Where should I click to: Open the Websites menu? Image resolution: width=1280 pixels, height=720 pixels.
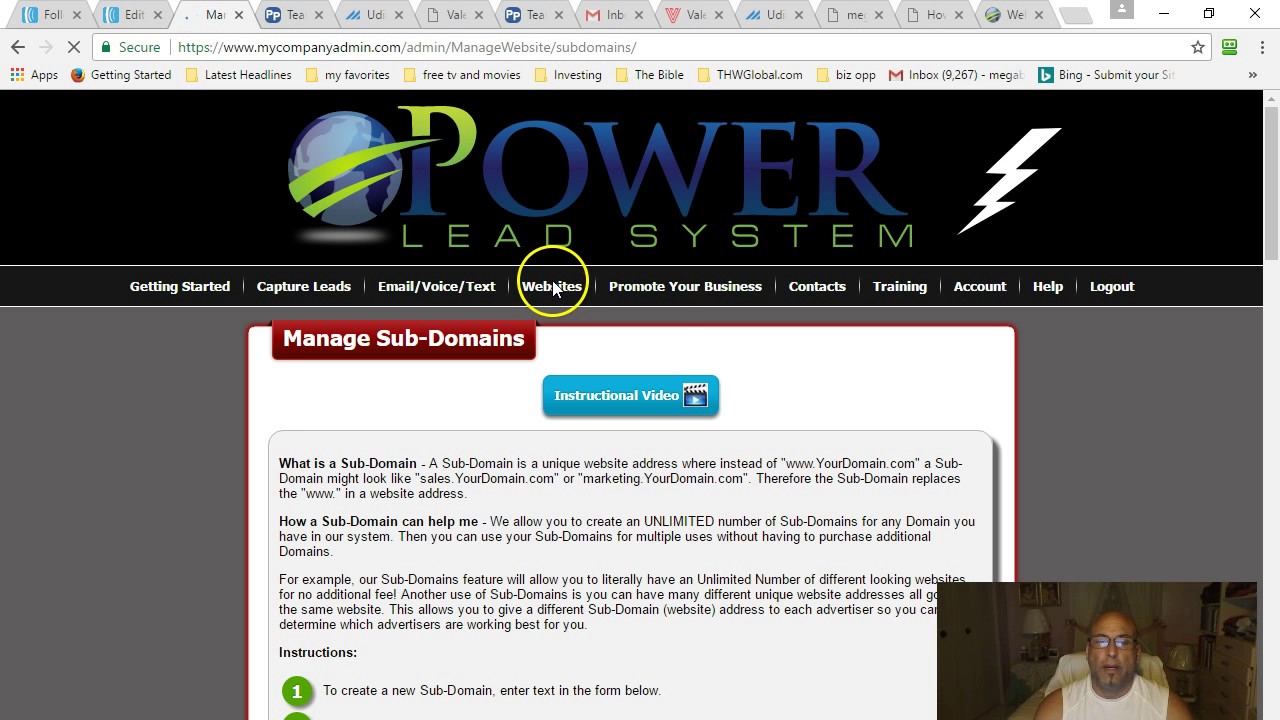click(552, 286)
